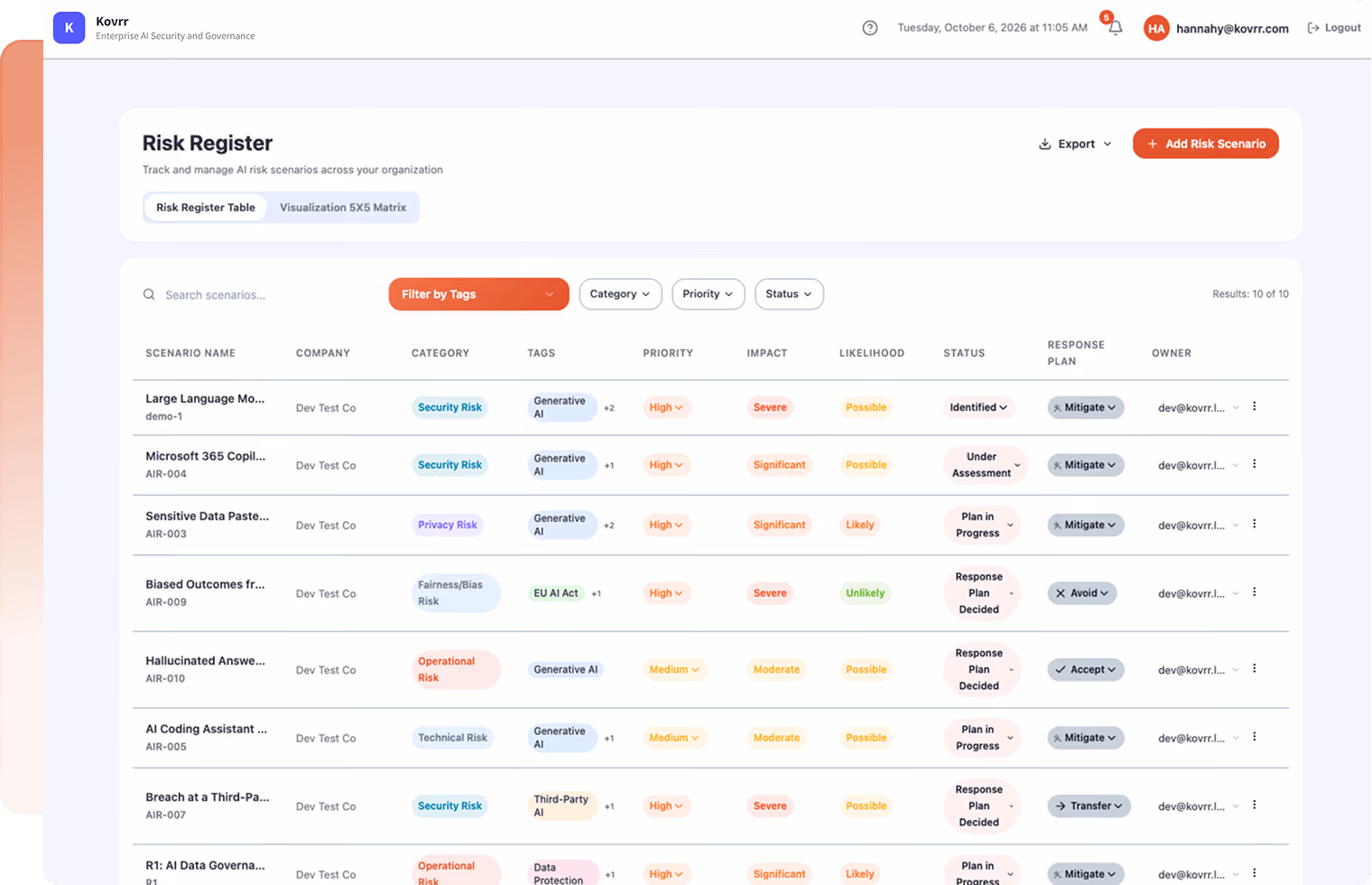Open Accept response plan dropdown for AIR-010
This screenshot has width=1372, height=885.
tap(1086, 669)
